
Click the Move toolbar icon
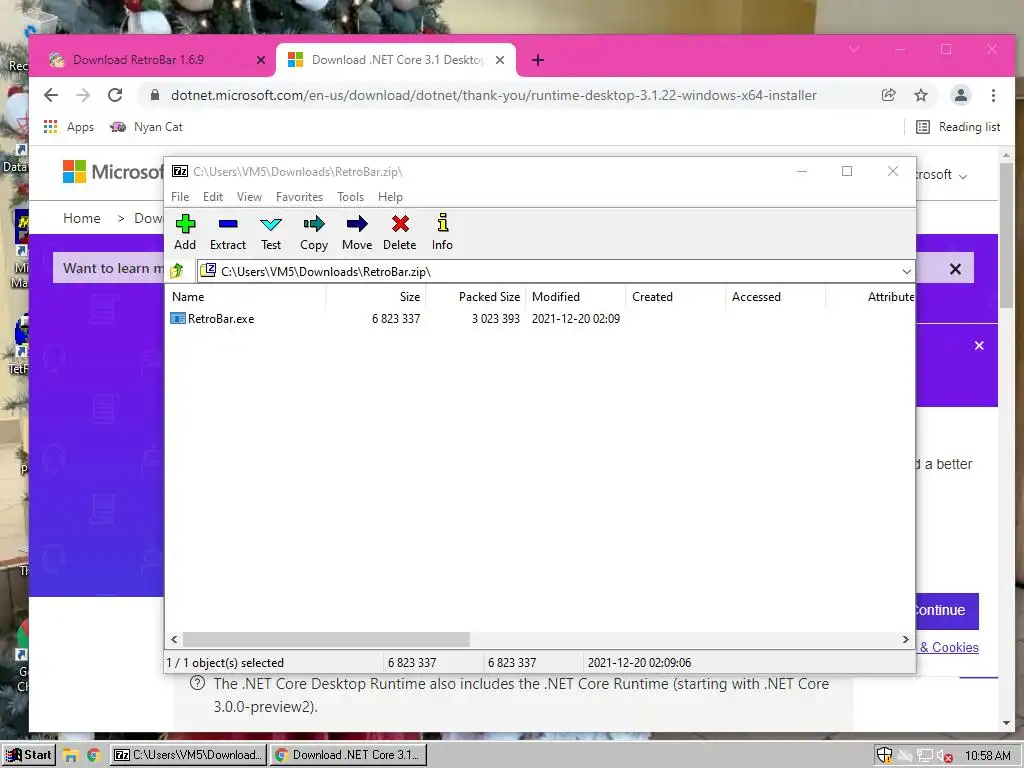click(x=357, y=232)
